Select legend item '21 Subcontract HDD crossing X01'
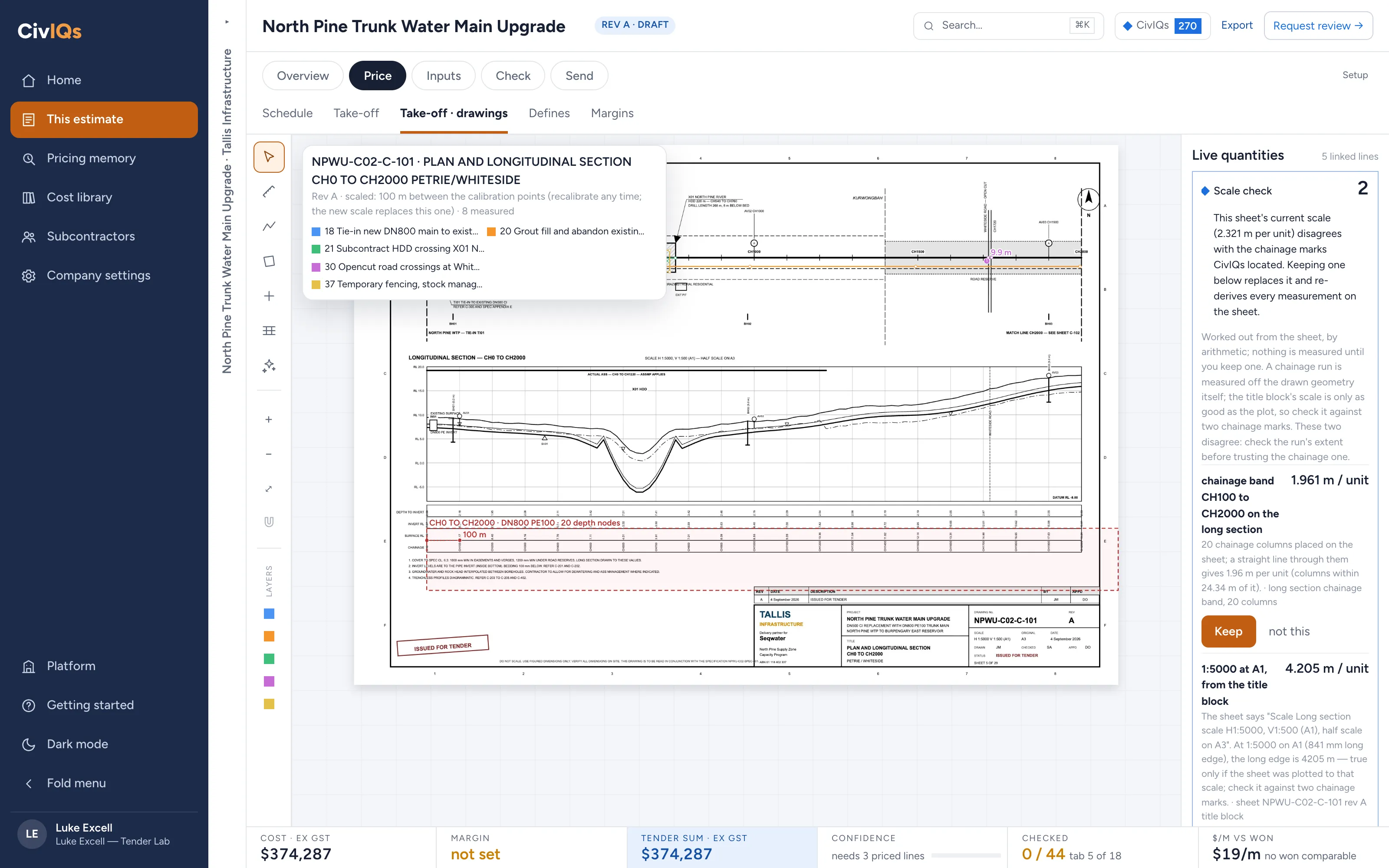The width and height of the screenshot is (1389, 868). point(398,249)
